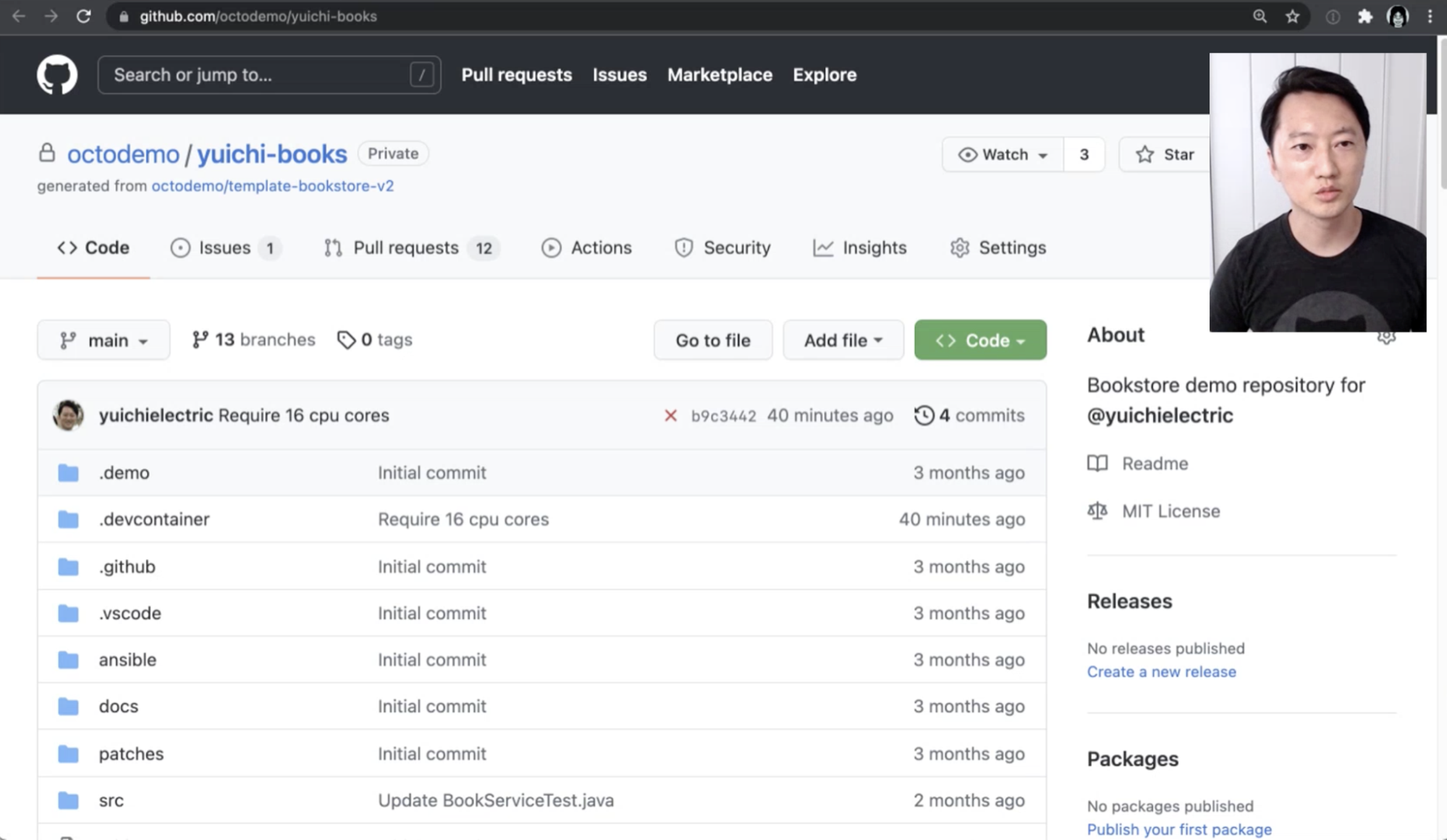Open the 13 branches link

click(x=253, y=339)
